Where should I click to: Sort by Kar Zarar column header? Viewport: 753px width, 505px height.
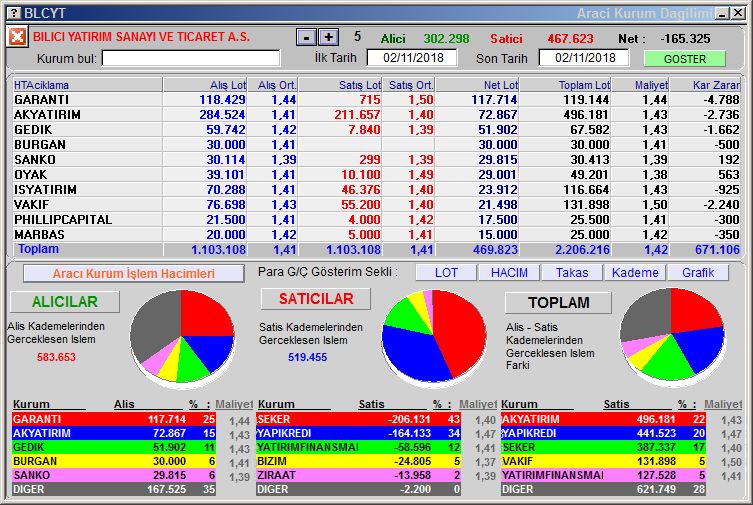coord(705,85)
